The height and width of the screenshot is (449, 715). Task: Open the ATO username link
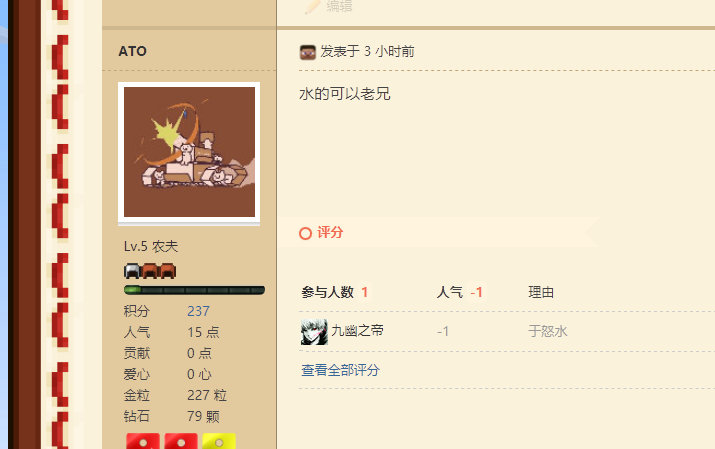pos(133,51)
